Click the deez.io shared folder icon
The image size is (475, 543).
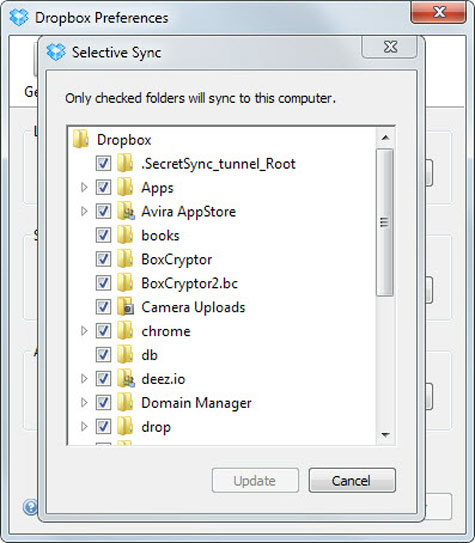click(x=125, y=379)
